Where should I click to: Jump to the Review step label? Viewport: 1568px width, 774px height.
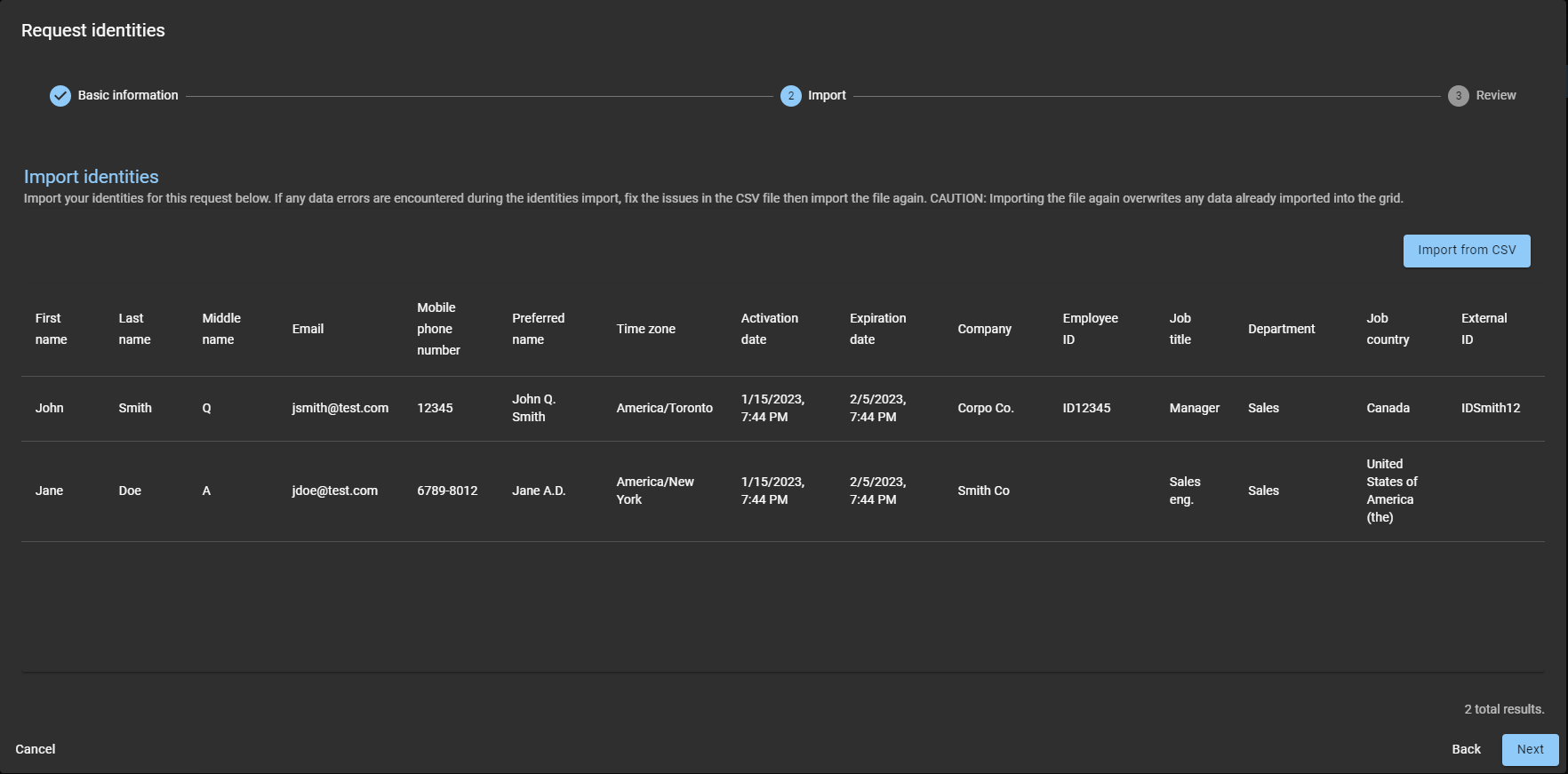1495,95
